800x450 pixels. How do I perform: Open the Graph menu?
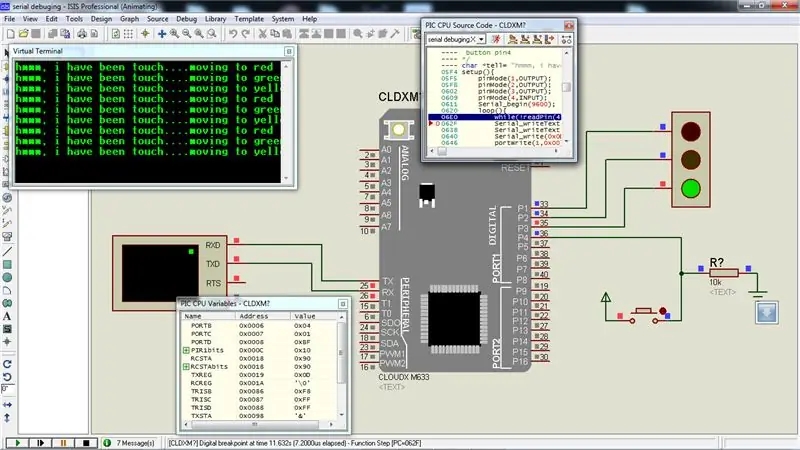(x=129, y=19)
